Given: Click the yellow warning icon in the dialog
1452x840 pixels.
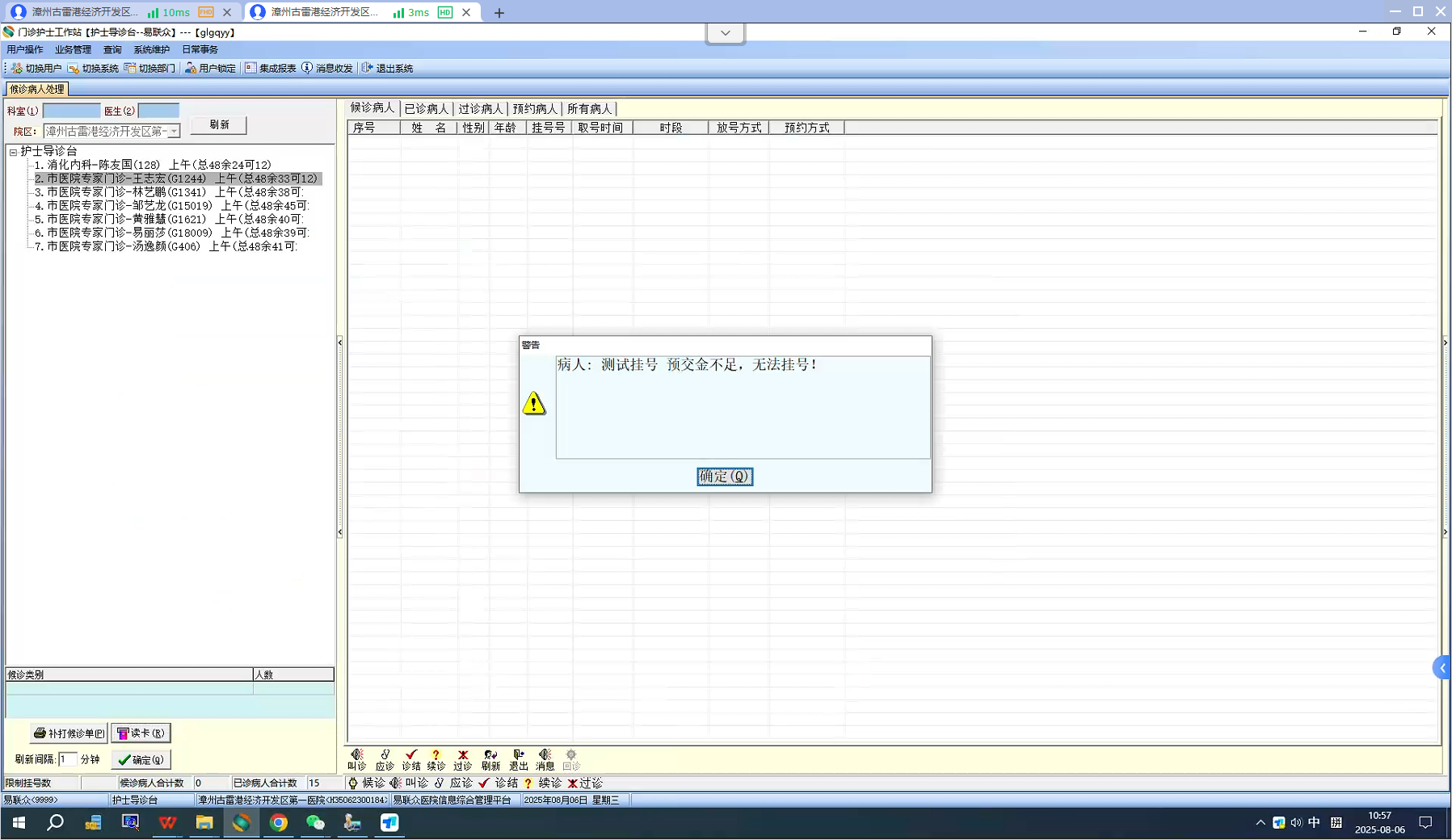Looking at the screenshot, I should tap(534, 403).
